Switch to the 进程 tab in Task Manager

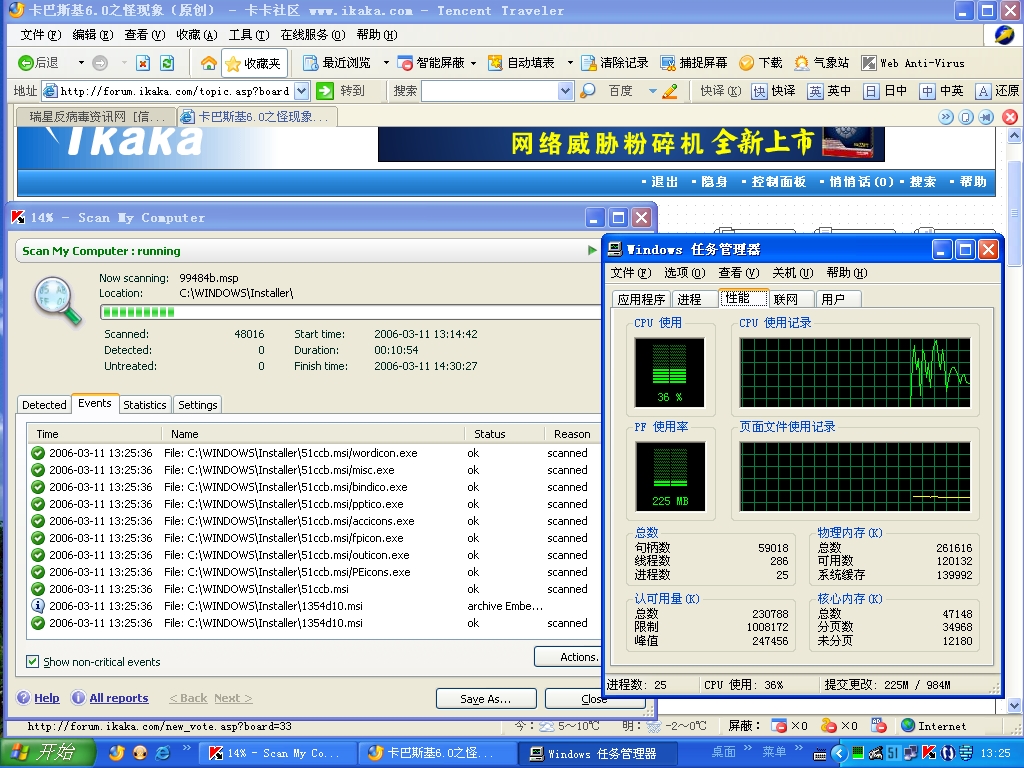tap(689, 299)
